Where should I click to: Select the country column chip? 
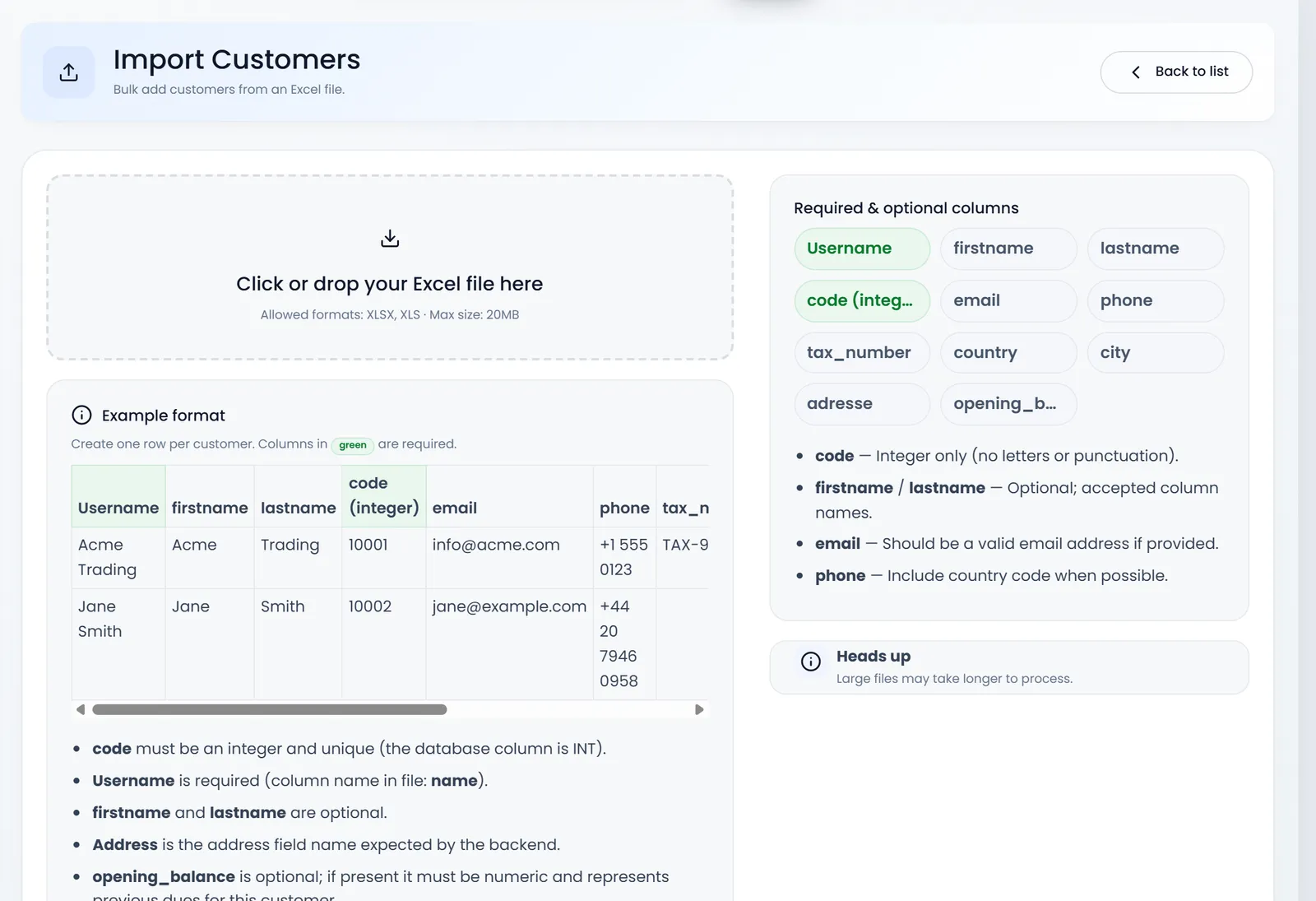coord(1008,352)
